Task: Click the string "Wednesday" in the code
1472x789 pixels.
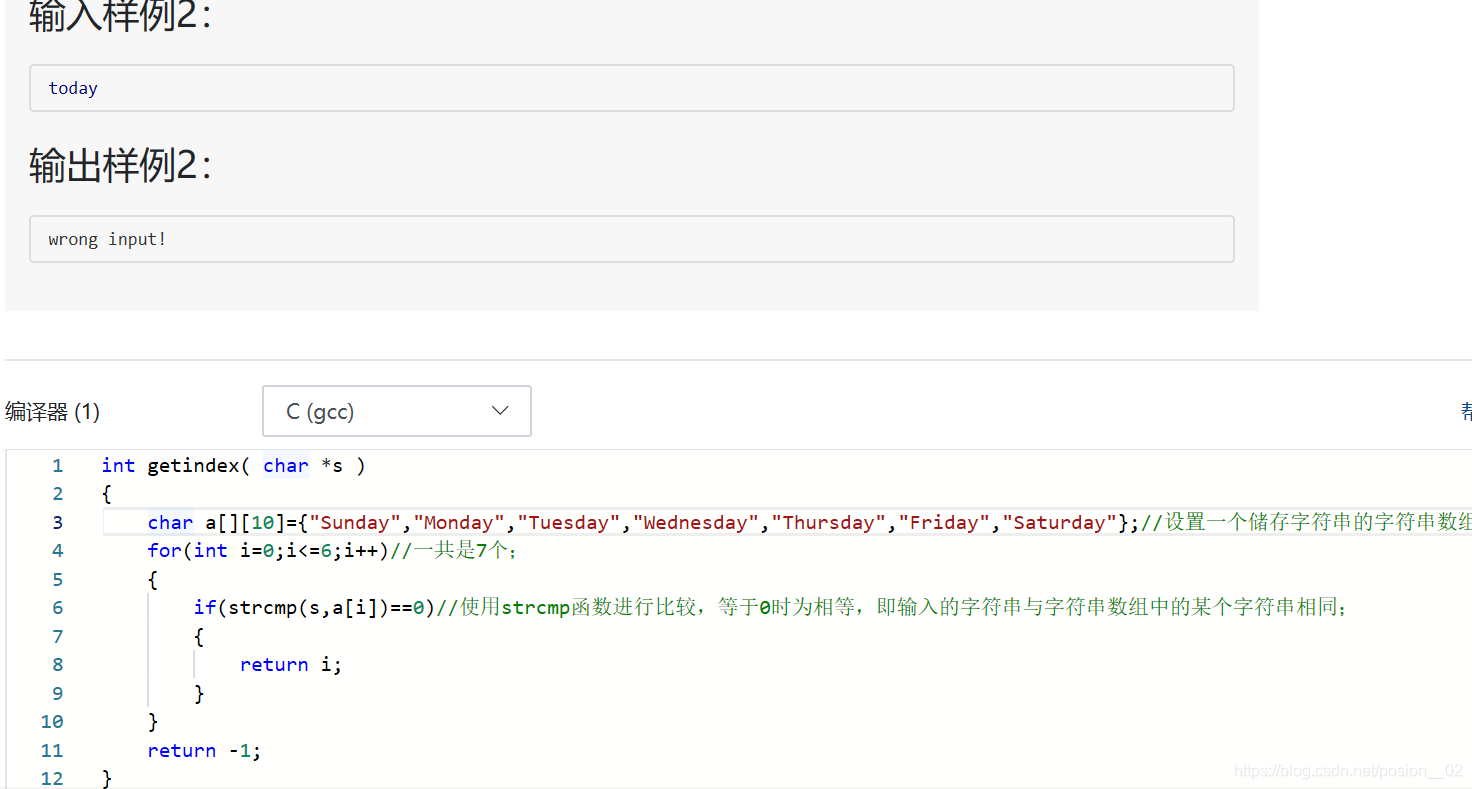Action: [696, 522]
